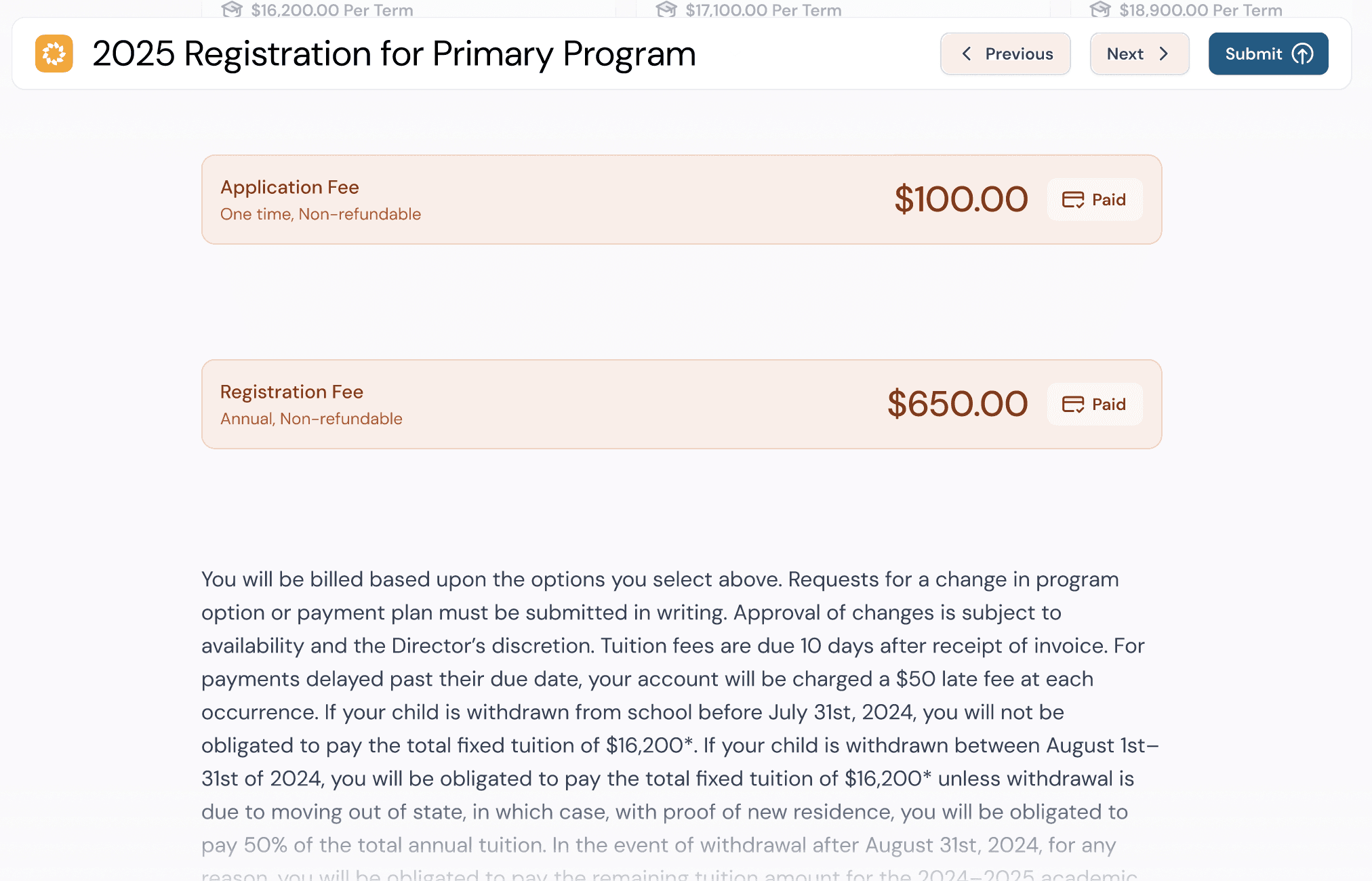Screen dimensions: 1372x881
Task: Click the orange school logo icon
Action: [54, 54]
